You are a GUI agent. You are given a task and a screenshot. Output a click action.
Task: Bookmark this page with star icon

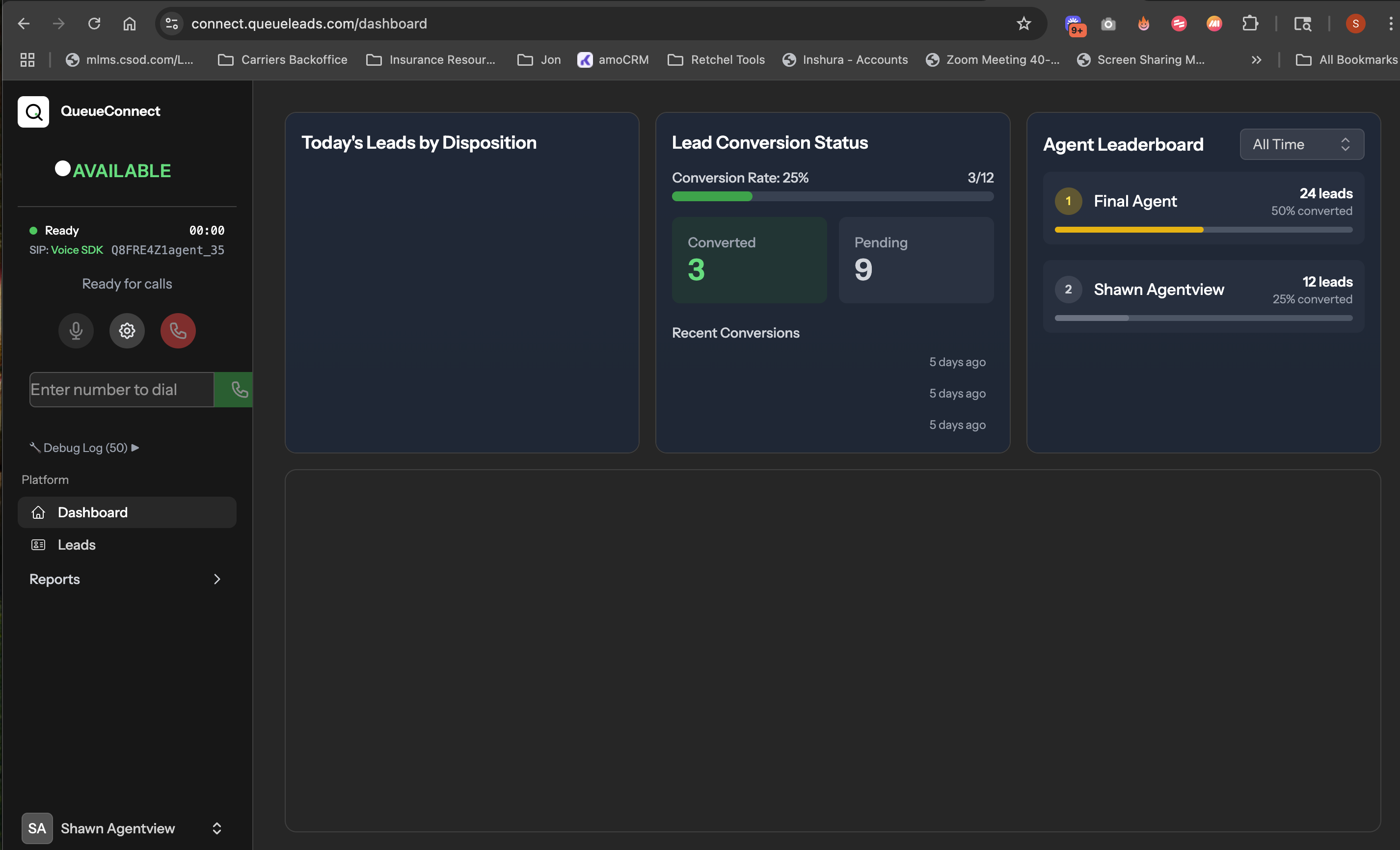(1023, 23)
